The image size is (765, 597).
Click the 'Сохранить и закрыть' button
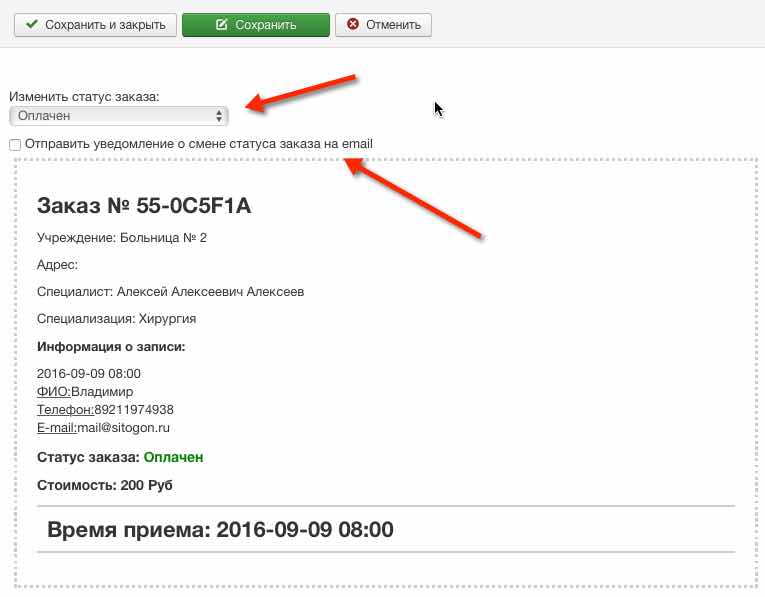click(x=95, y=25)
